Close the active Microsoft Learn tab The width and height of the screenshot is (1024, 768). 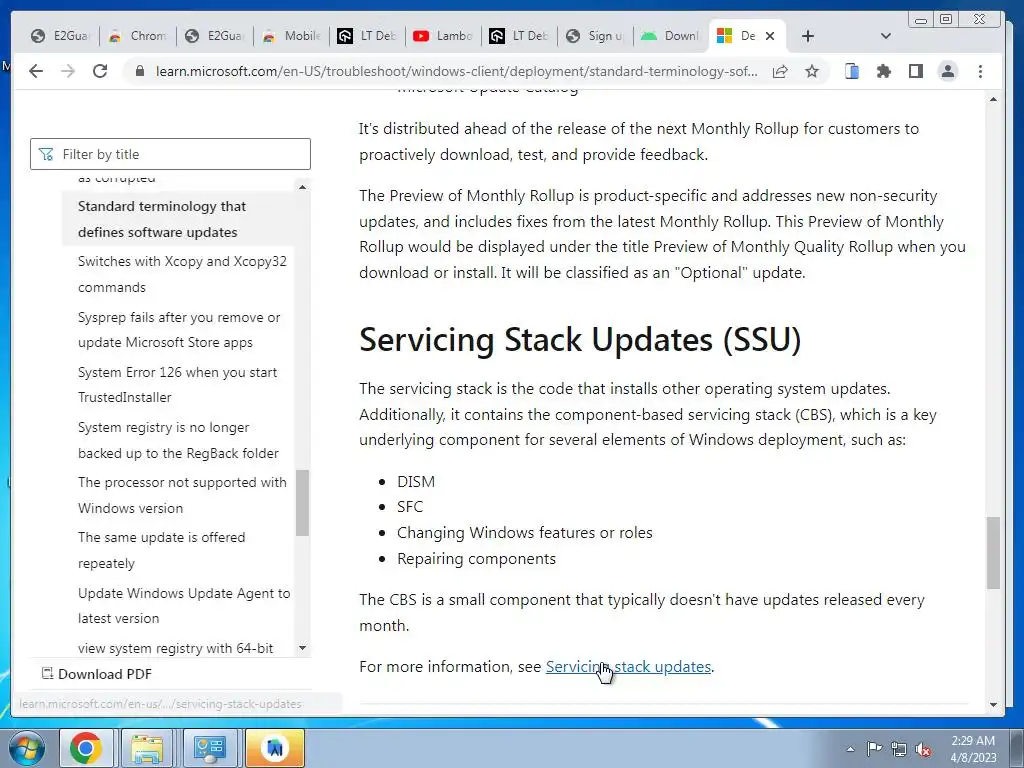click(x=770, y=36)
